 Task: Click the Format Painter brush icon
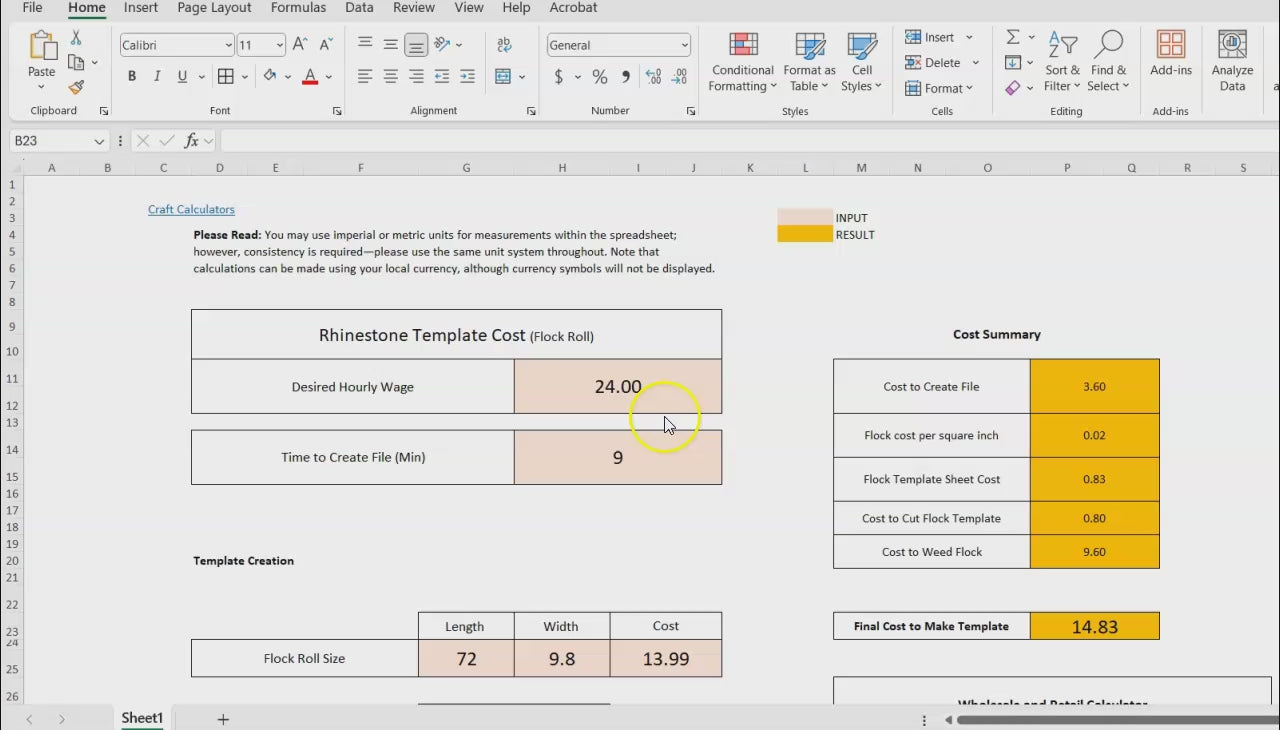(76, 88)
